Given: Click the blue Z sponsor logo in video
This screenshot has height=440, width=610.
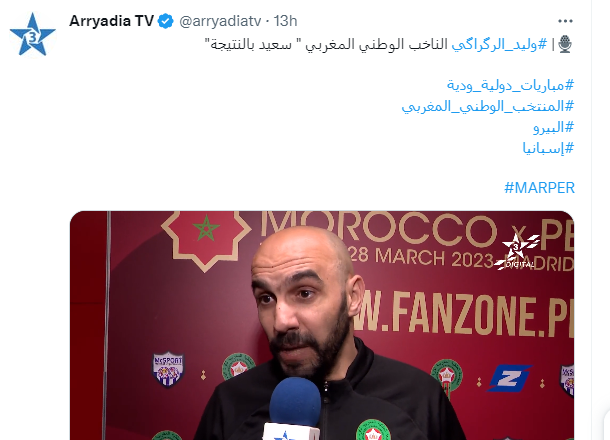Looking at the screenshot, I should pyautogui.click(x=509, y=377).
